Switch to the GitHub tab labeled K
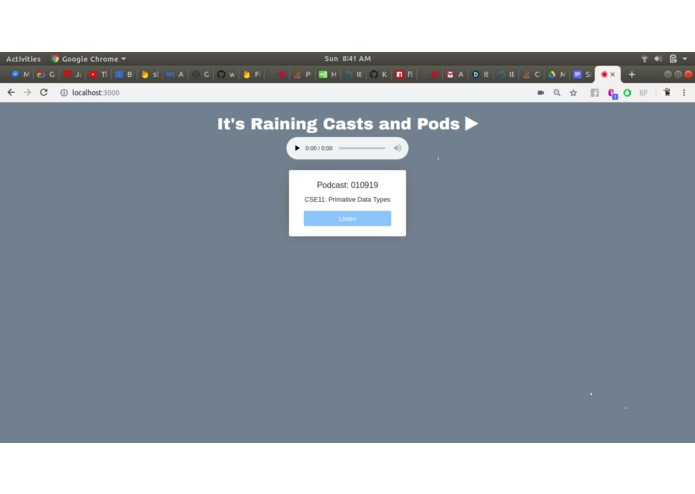 (379, 74)
